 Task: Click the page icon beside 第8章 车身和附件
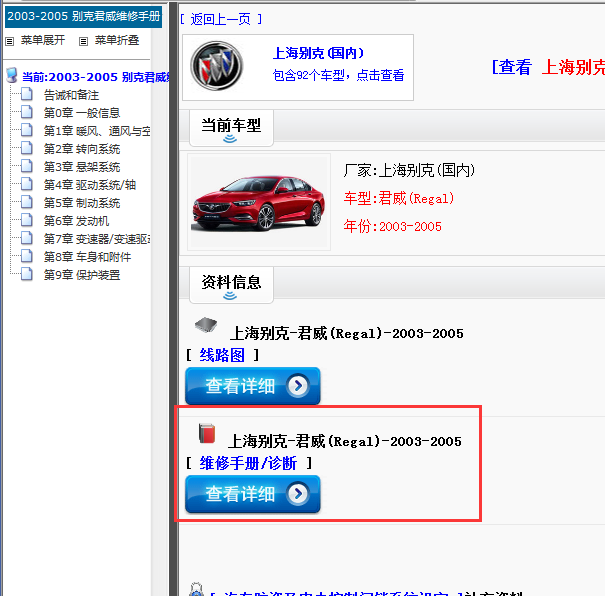pyautogui.click(x=27, y=256)
